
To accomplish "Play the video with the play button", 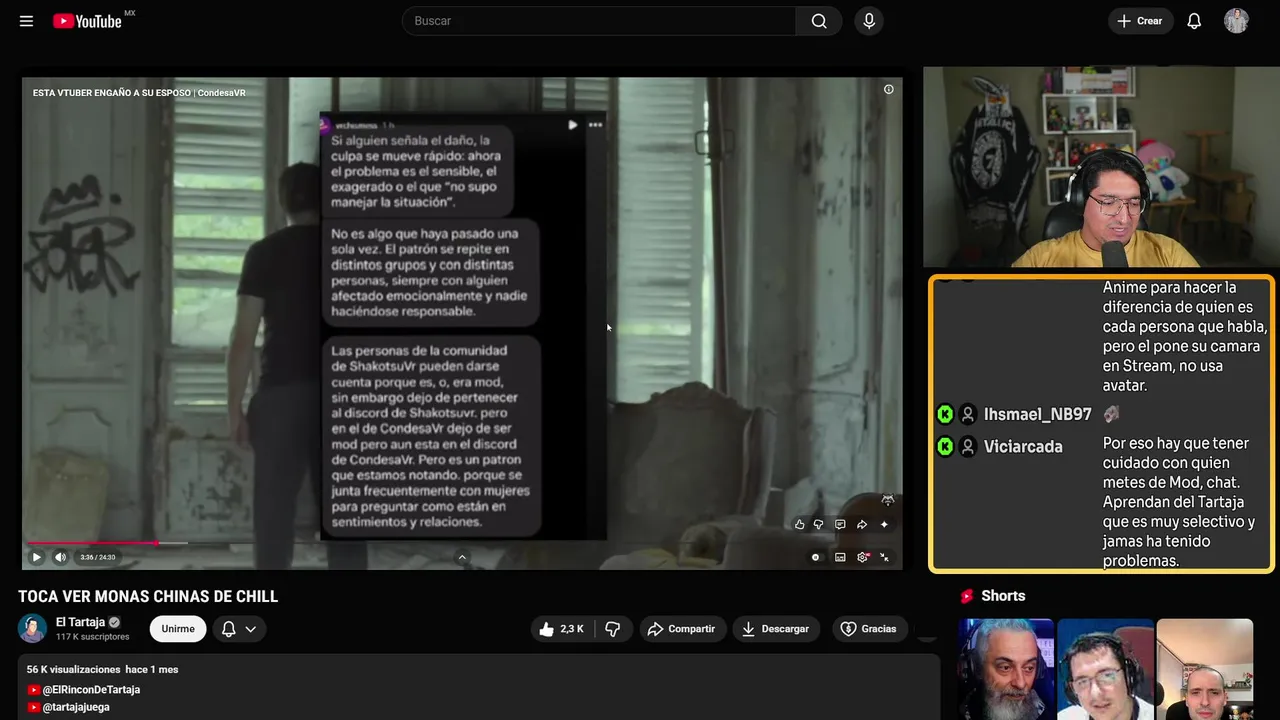I will coord(36,557).
